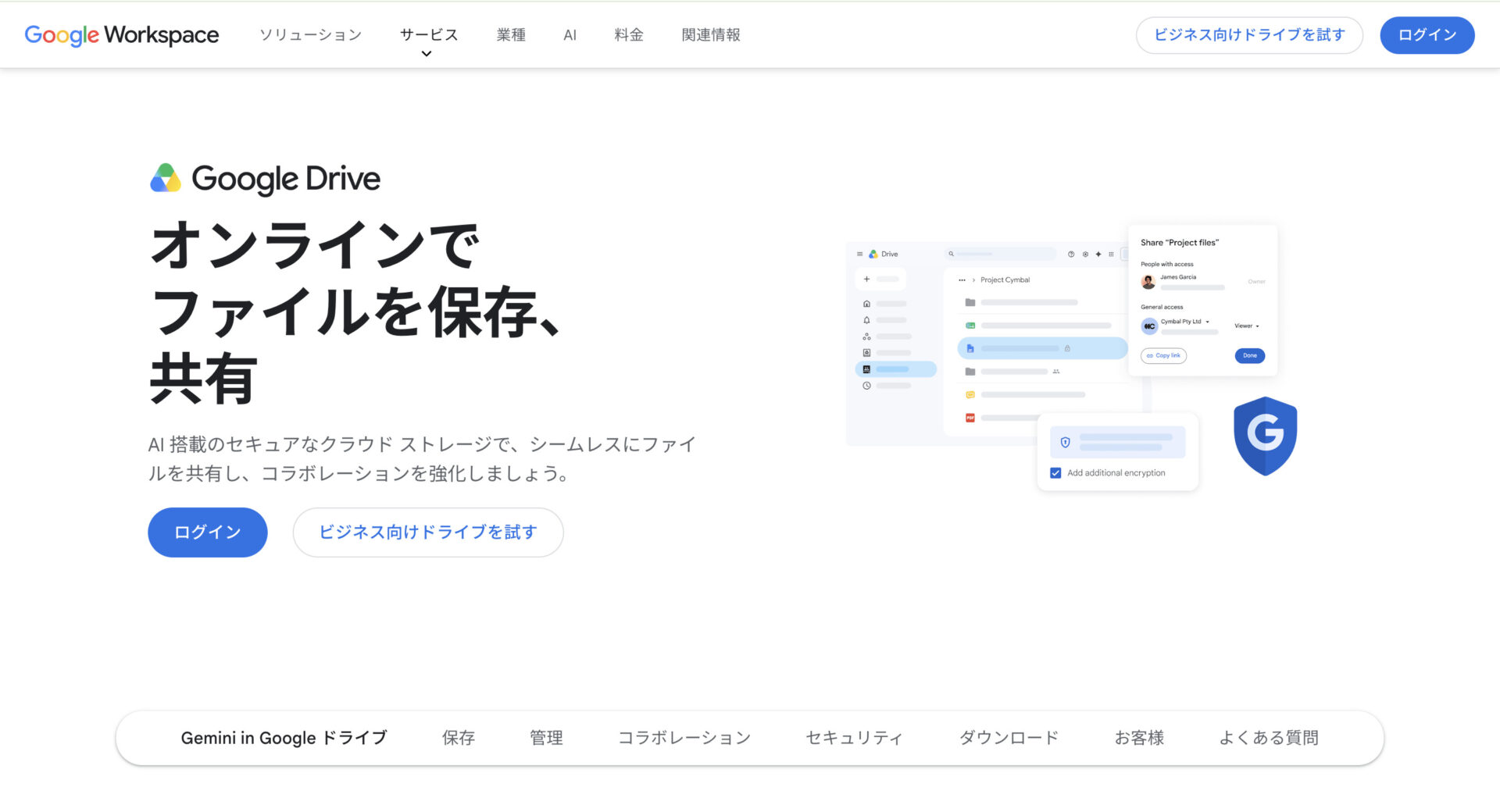
Task: Click the Copy link button in share dialog
Action: [1164, 356]
